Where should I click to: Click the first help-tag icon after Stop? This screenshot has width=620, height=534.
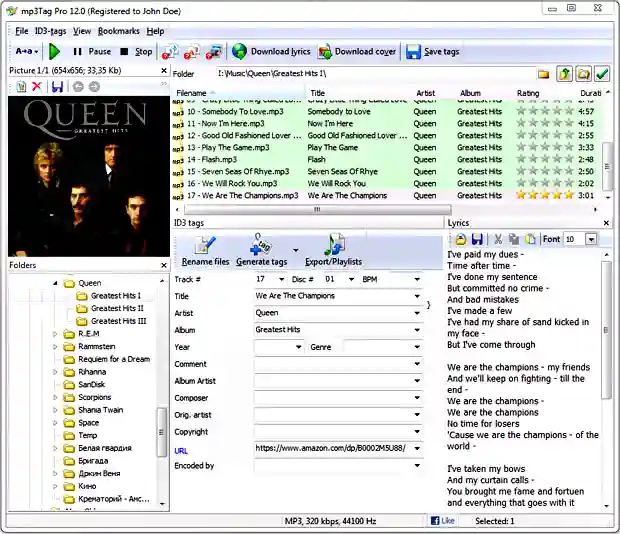pos(170,51)
